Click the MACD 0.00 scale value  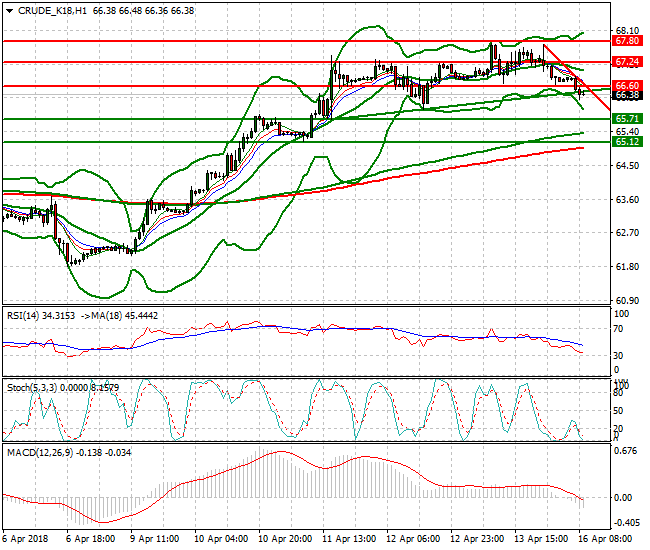tap(623, 497)
